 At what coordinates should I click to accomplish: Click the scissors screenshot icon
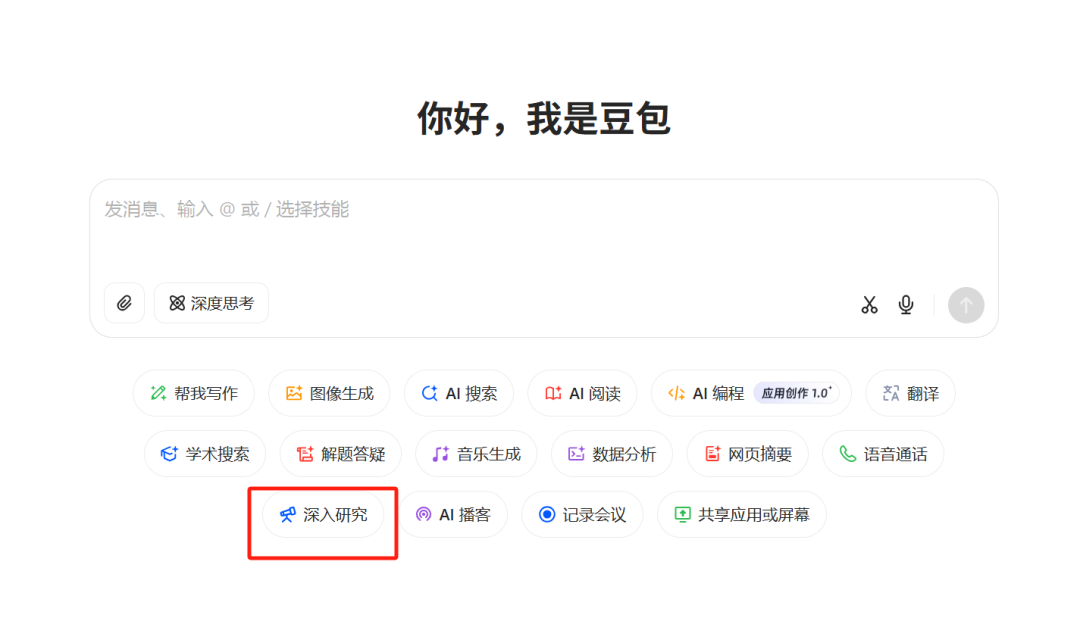(869, 305)
